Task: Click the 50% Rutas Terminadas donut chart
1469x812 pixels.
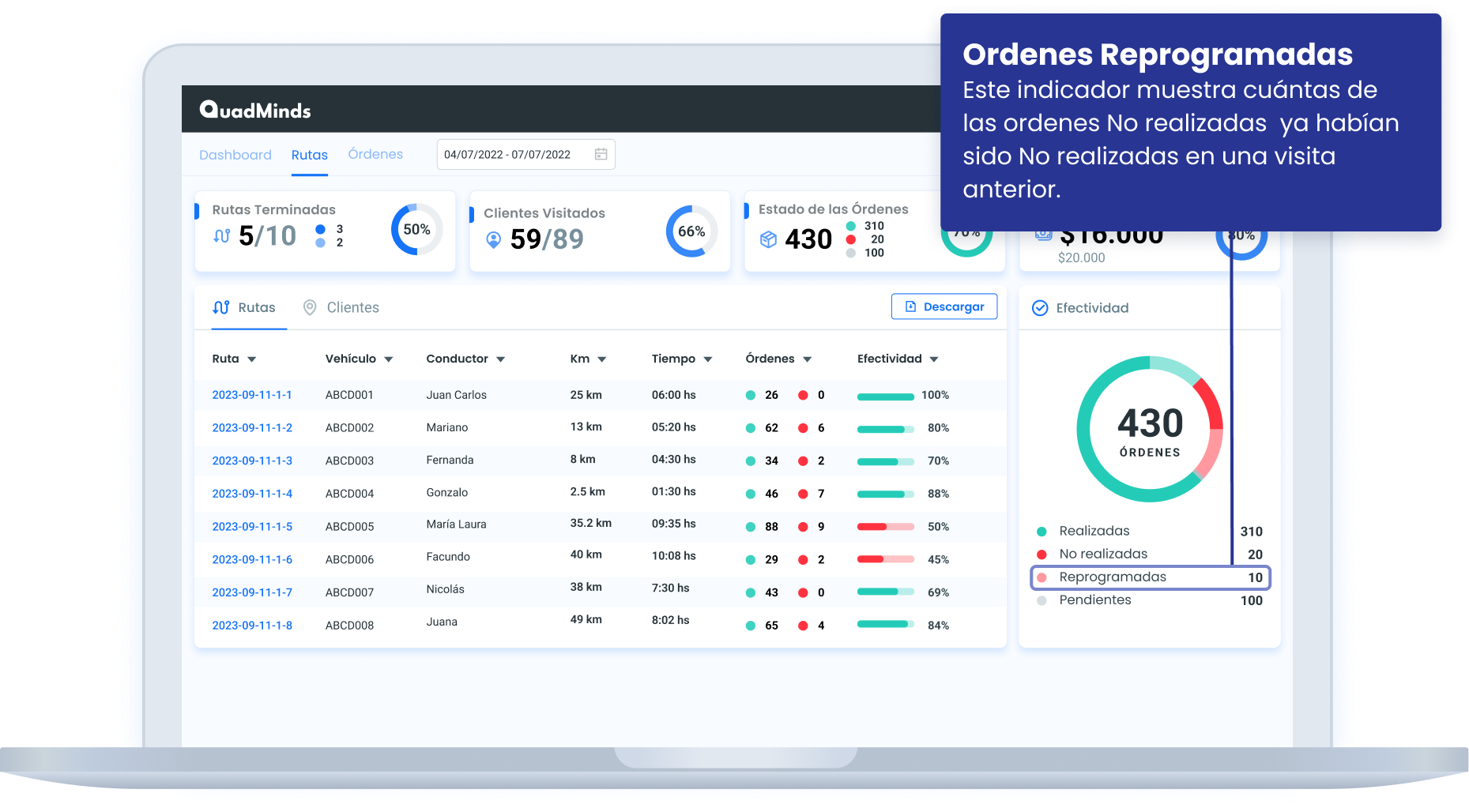Action: pyautogui.click(x=416, y=230)
